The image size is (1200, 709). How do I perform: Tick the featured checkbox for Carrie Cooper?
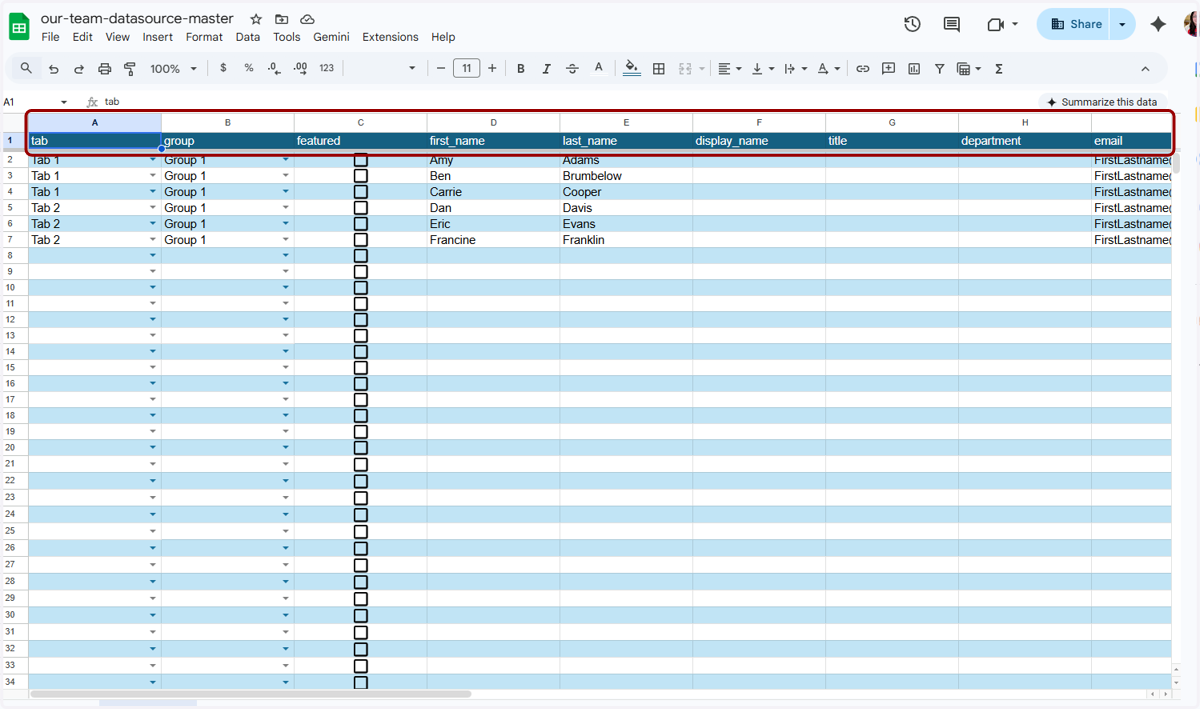pyautogui.click(x=361, y=192)
